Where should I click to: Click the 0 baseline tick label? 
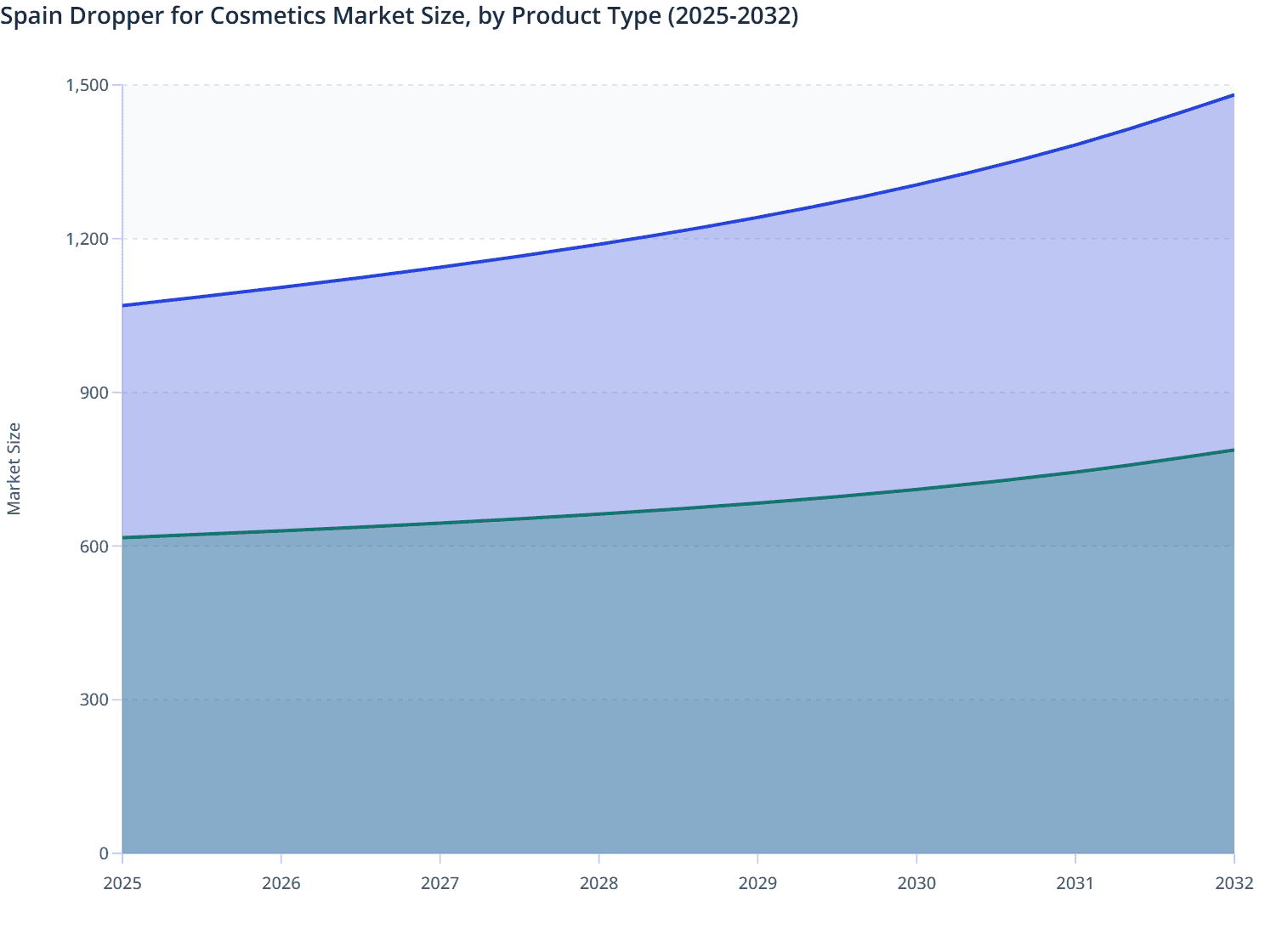click(x=102, y=853)
